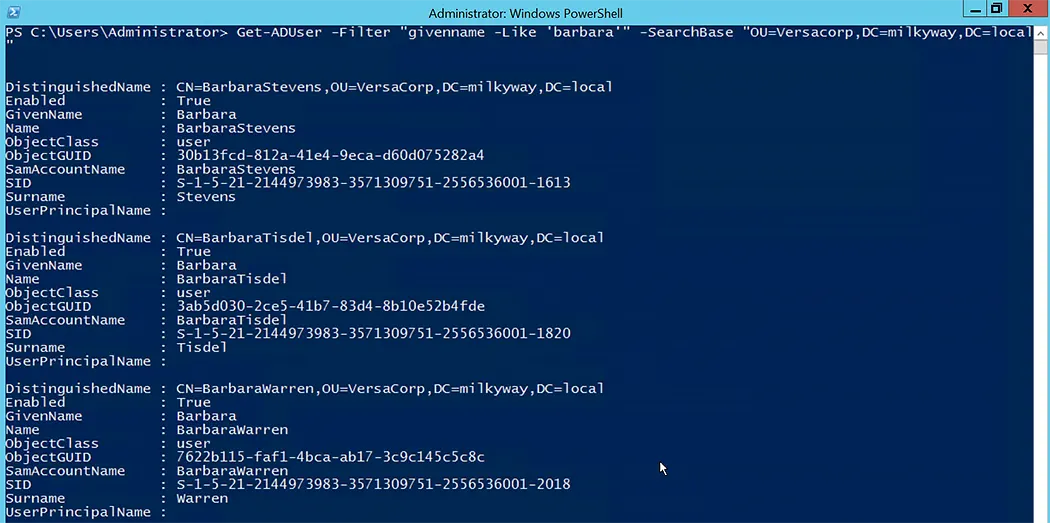The image size is (1050, 523).
Task: Click the Name value 'BarbaraWarren'
Action: coord(232,429)
